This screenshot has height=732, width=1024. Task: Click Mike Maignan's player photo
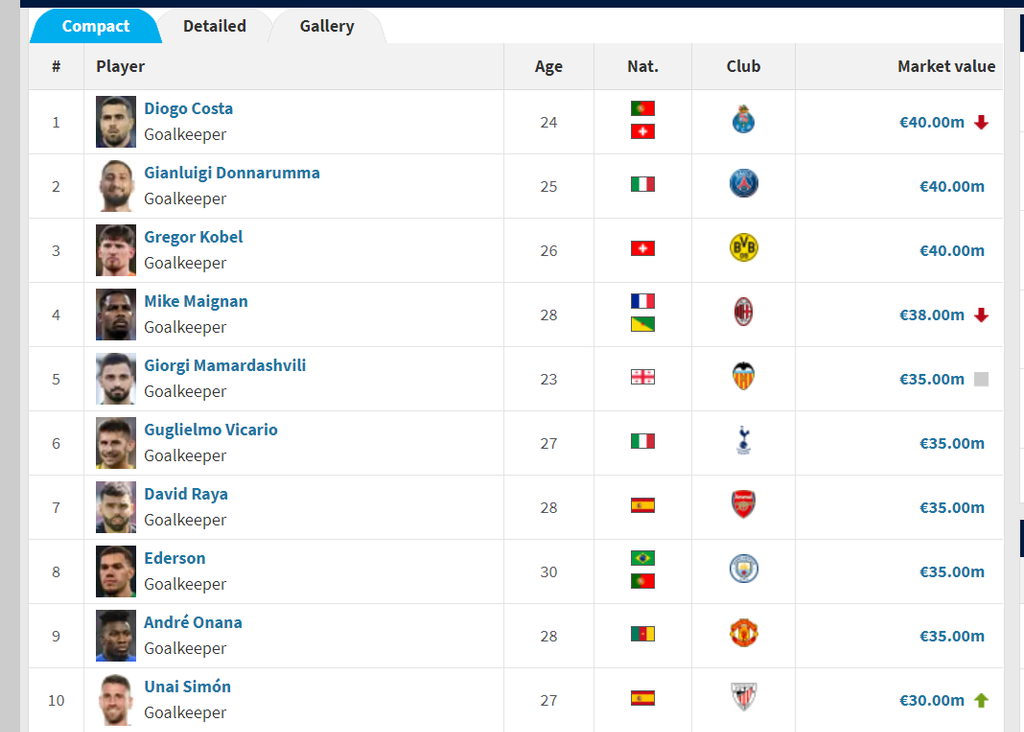pos(116,314)
